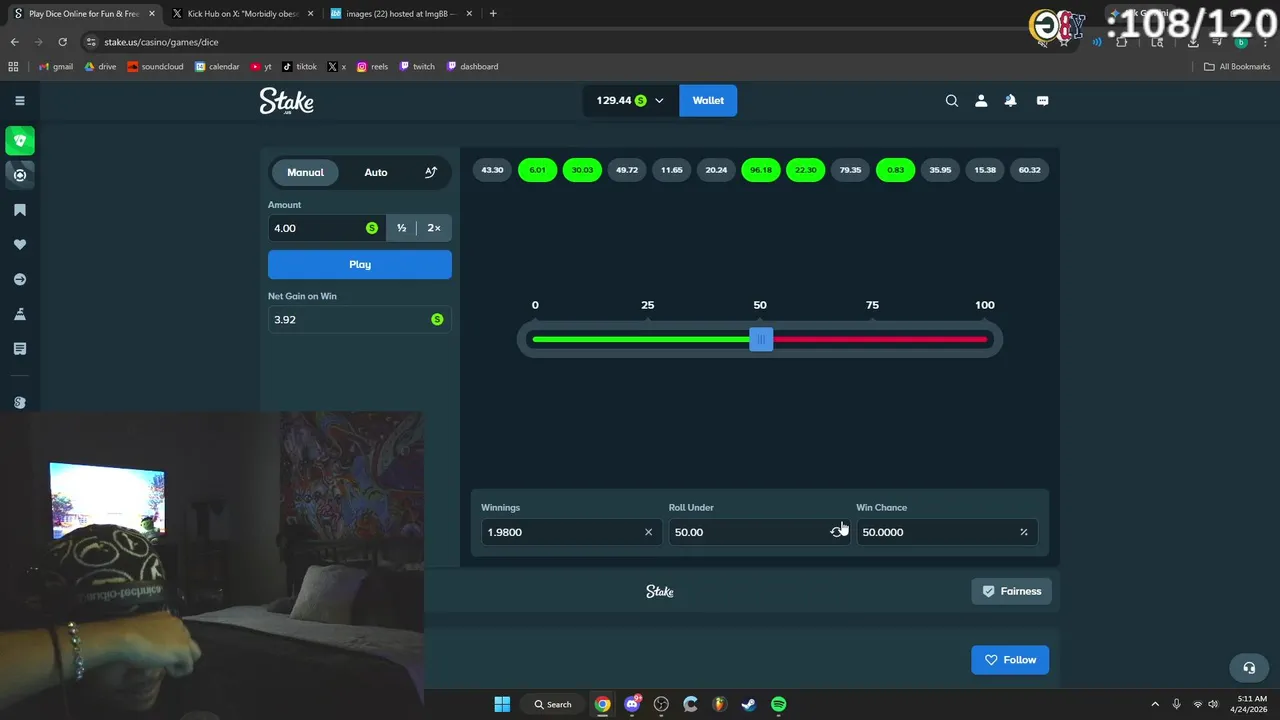The width and height of the screenshot is (1280, 720).
Task: Open site search magnifier icon
Action: click(952, 100)
